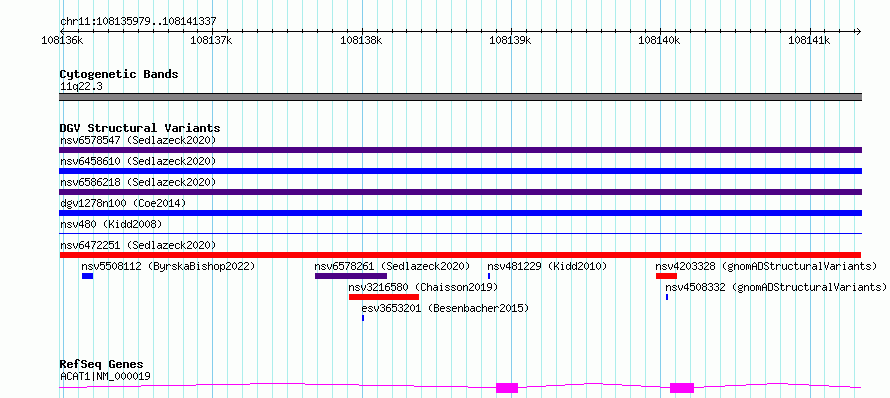Click the nsv6586218 (Sedlazeck2020) label
890x398 pixels.
[138, 182]
